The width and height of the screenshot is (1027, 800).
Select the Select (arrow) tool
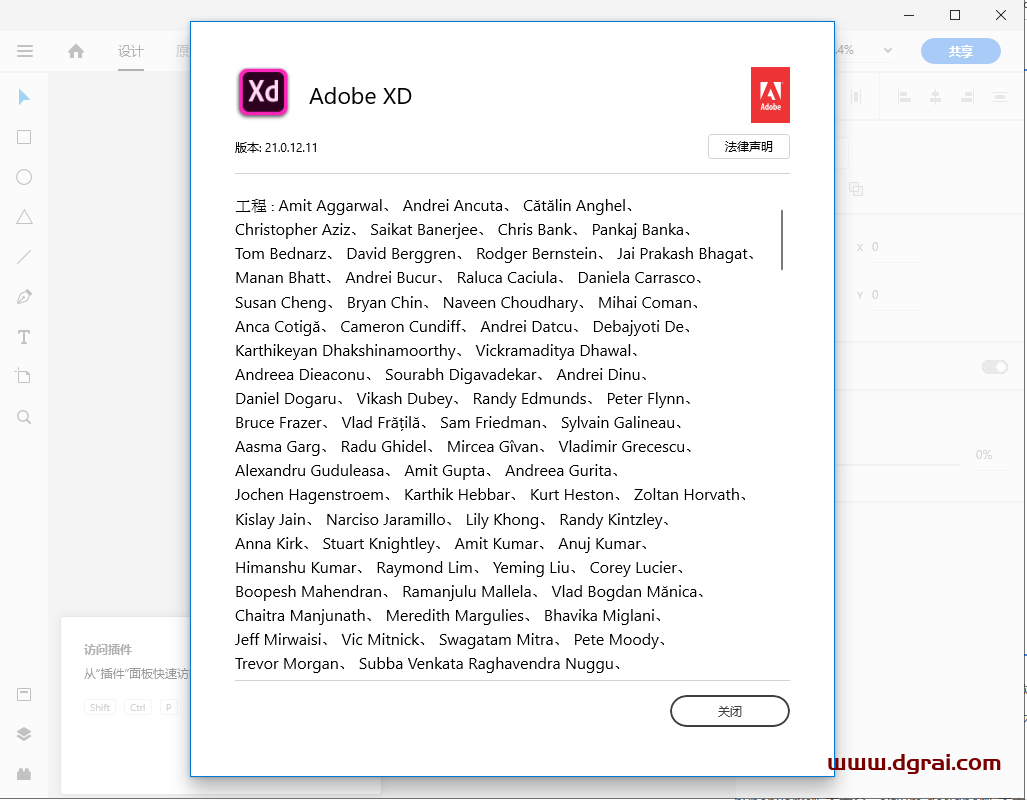point(24,98)
